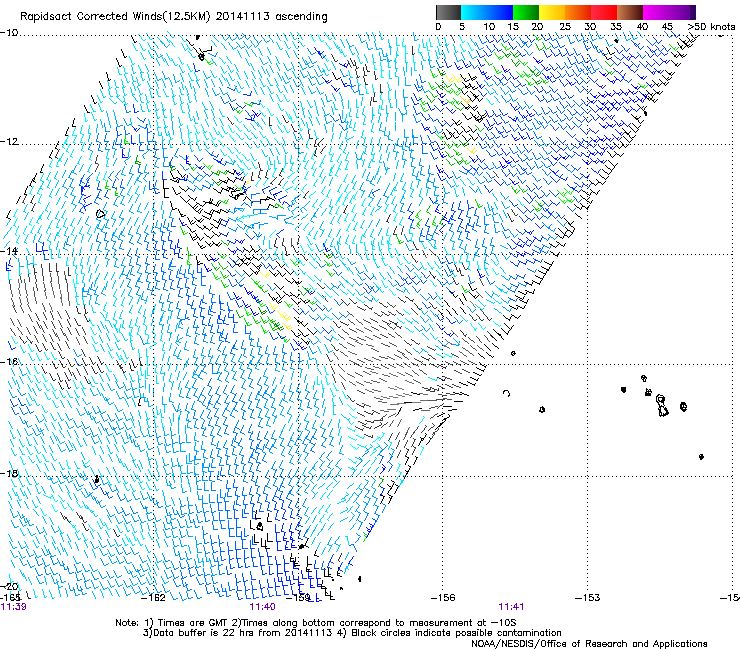740x650 pixels.
Task: Click the purple '11:39' time stamp
Action: click(13, 607)
